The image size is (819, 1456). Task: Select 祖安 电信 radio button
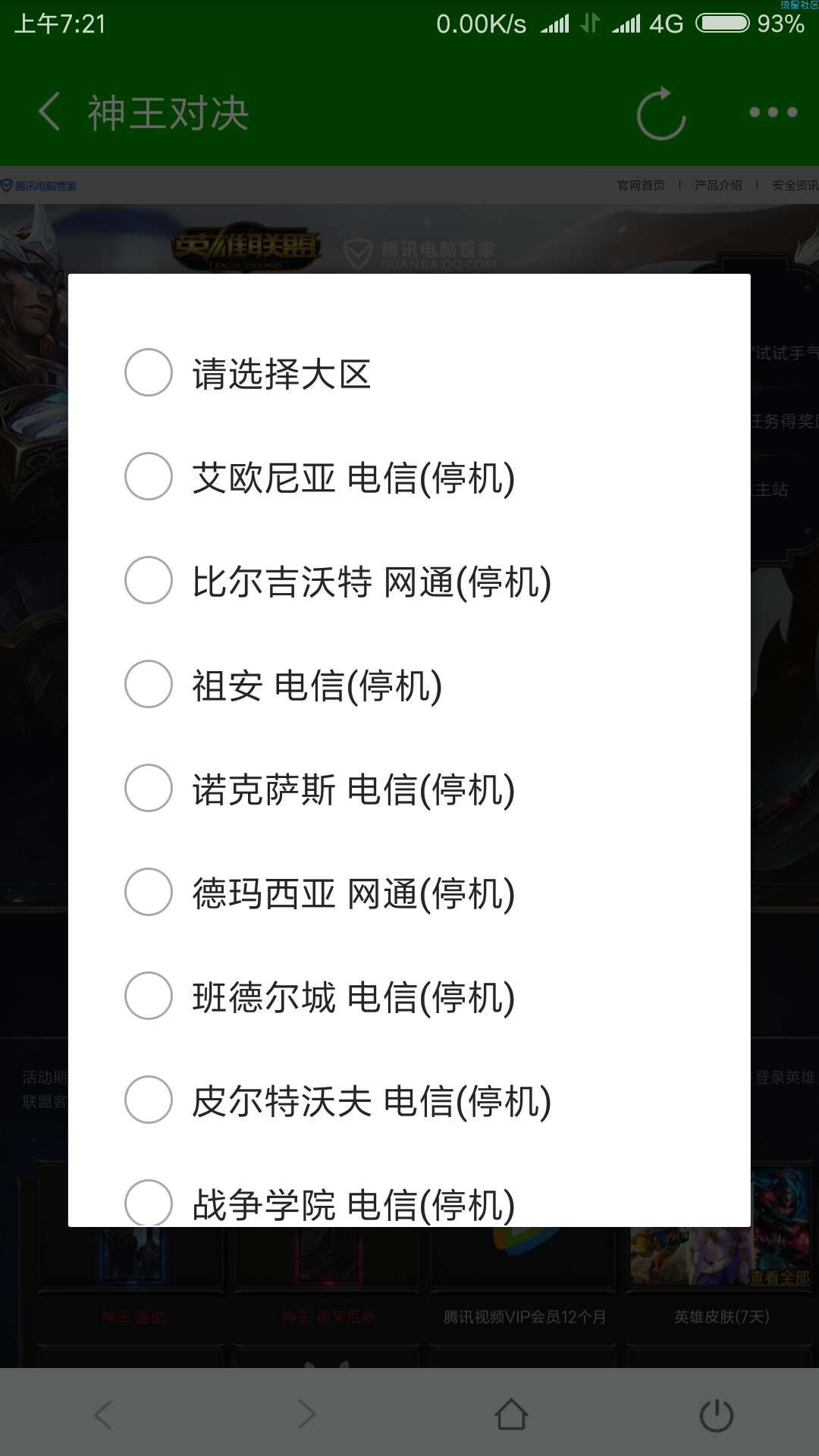click(x=409, y=685)
